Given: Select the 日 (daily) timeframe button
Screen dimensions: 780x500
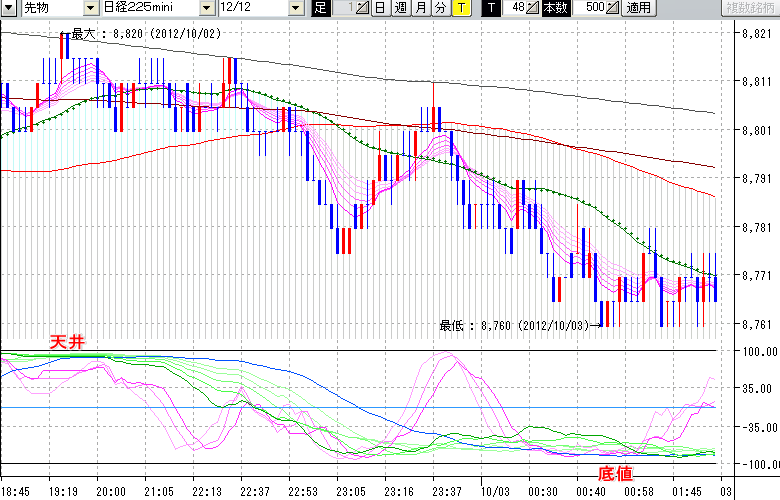Looking at the screenshot, I should (380, 8).
